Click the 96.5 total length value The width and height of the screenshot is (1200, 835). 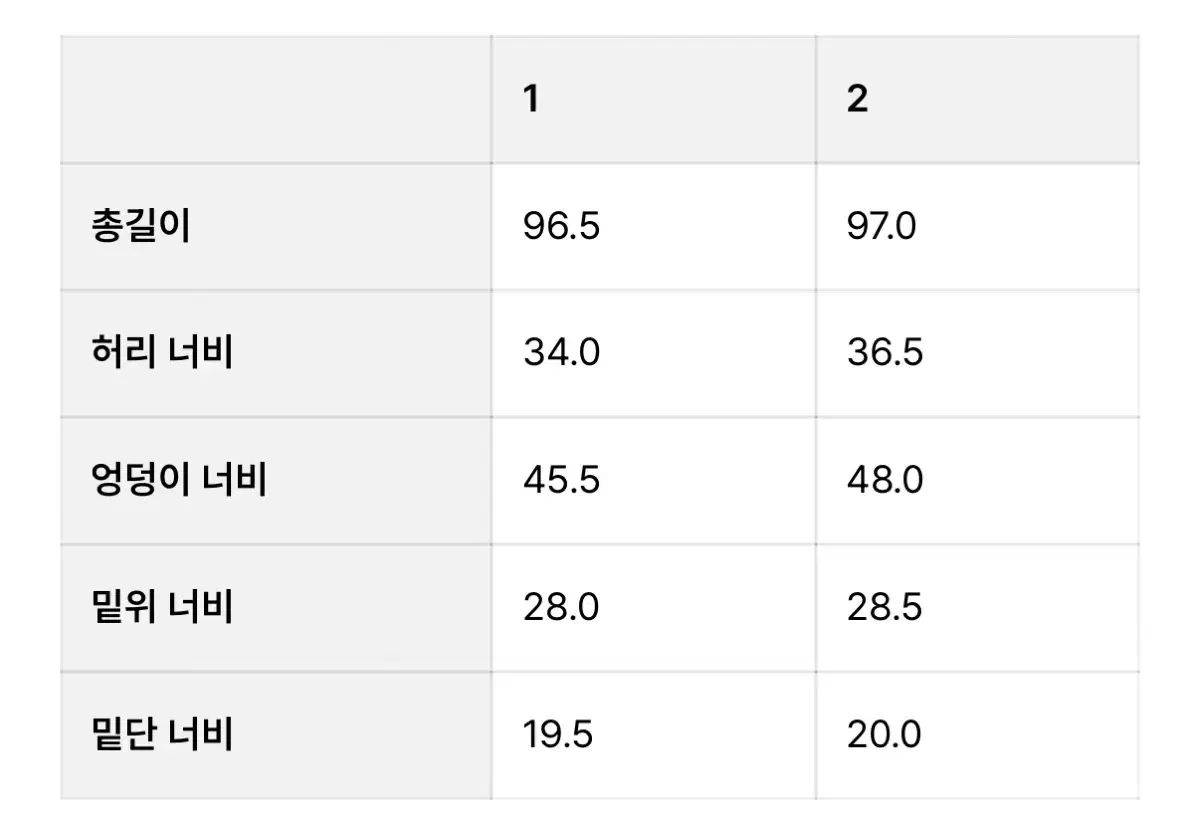click(x=561, y=227)
